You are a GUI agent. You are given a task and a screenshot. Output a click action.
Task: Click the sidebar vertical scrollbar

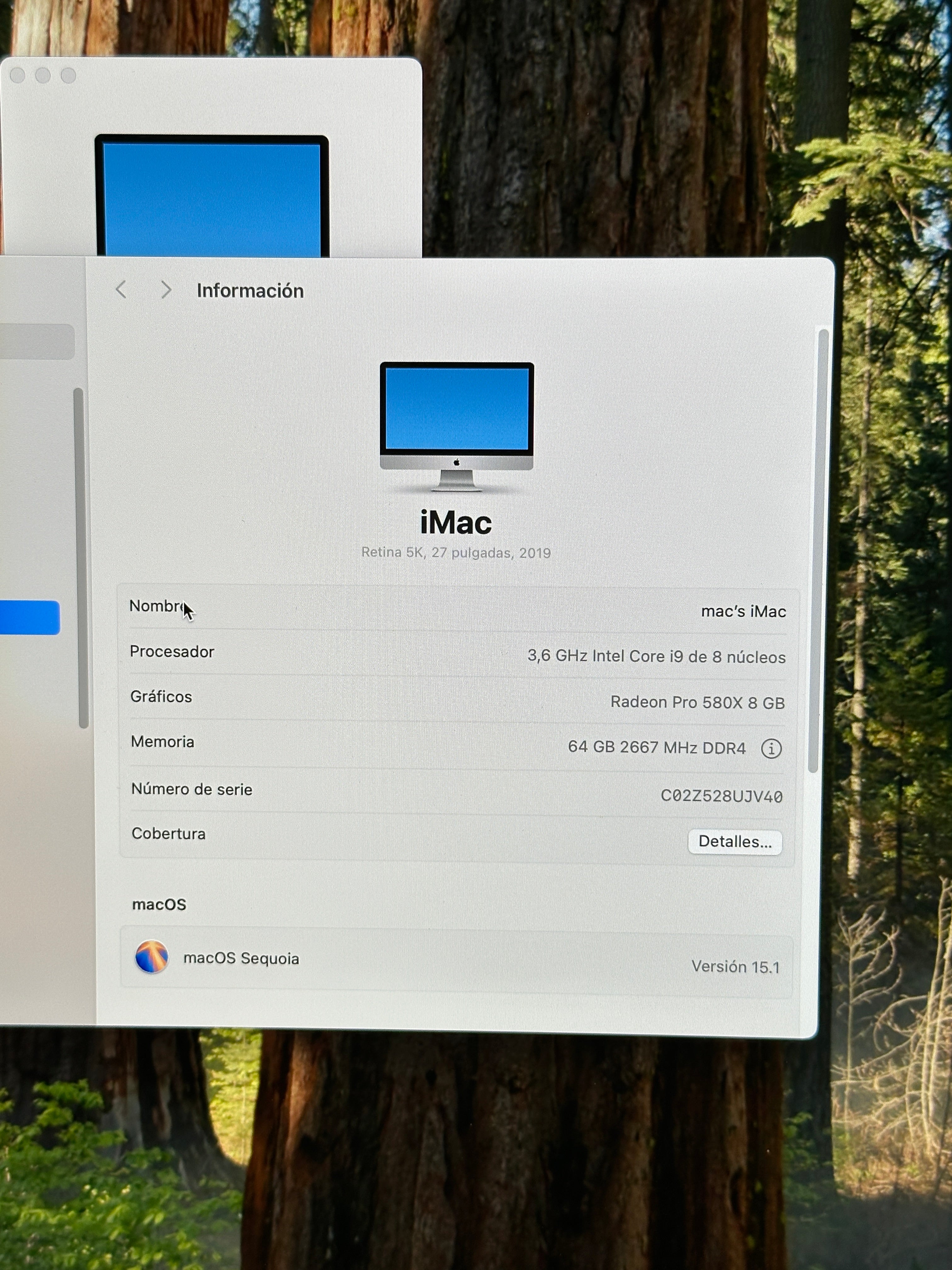pyautogui.click(x=82, y=558)
